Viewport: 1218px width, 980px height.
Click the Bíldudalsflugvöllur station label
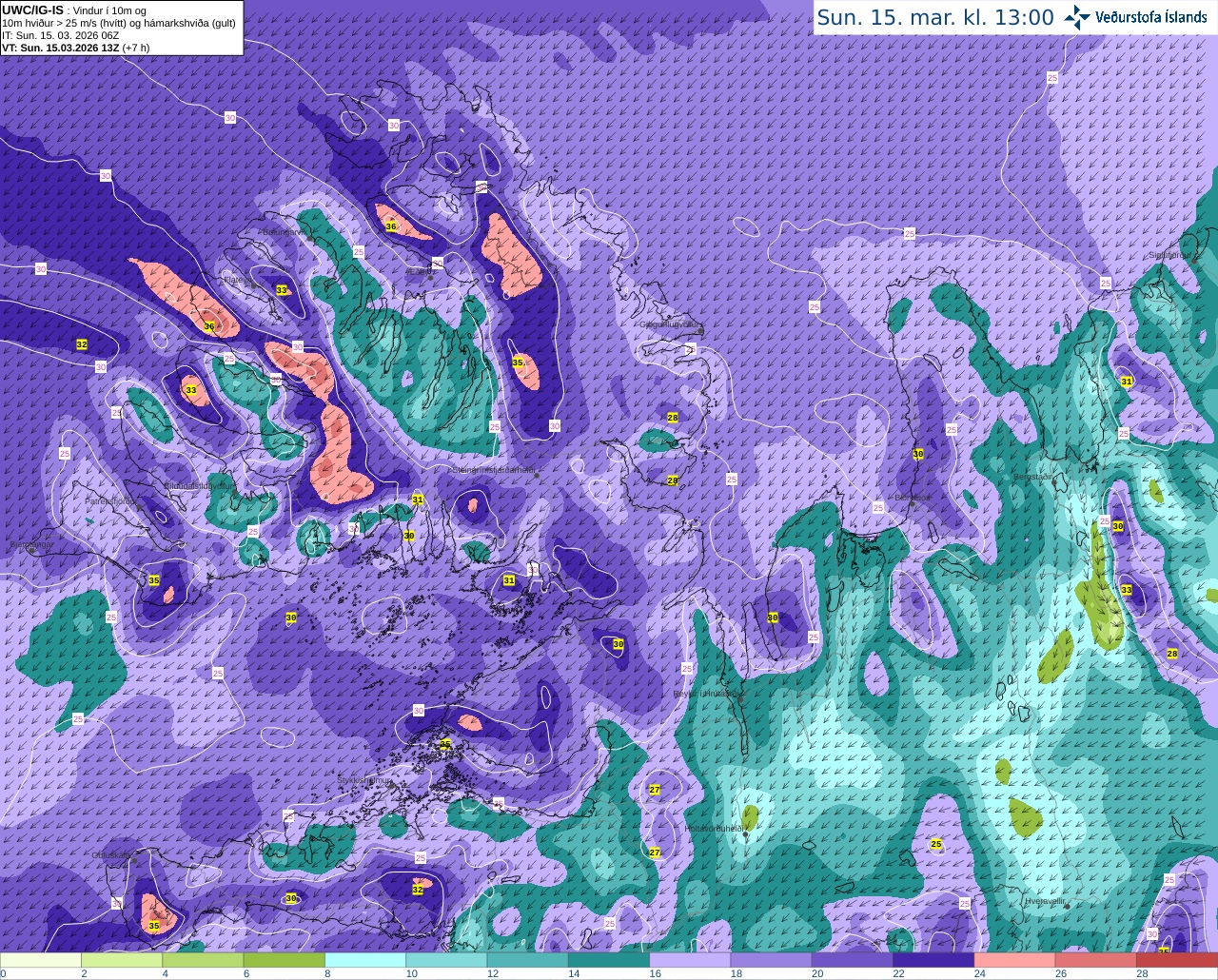click(199, 485)
